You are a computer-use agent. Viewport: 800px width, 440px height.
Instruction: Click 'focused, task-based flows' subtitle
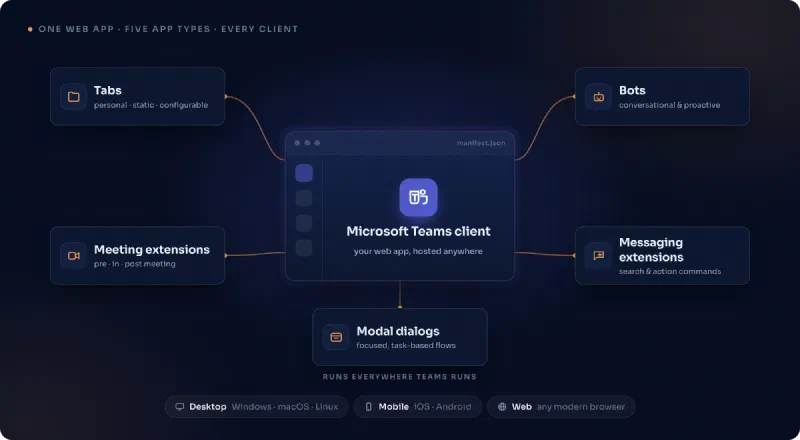tap(406, 346)
